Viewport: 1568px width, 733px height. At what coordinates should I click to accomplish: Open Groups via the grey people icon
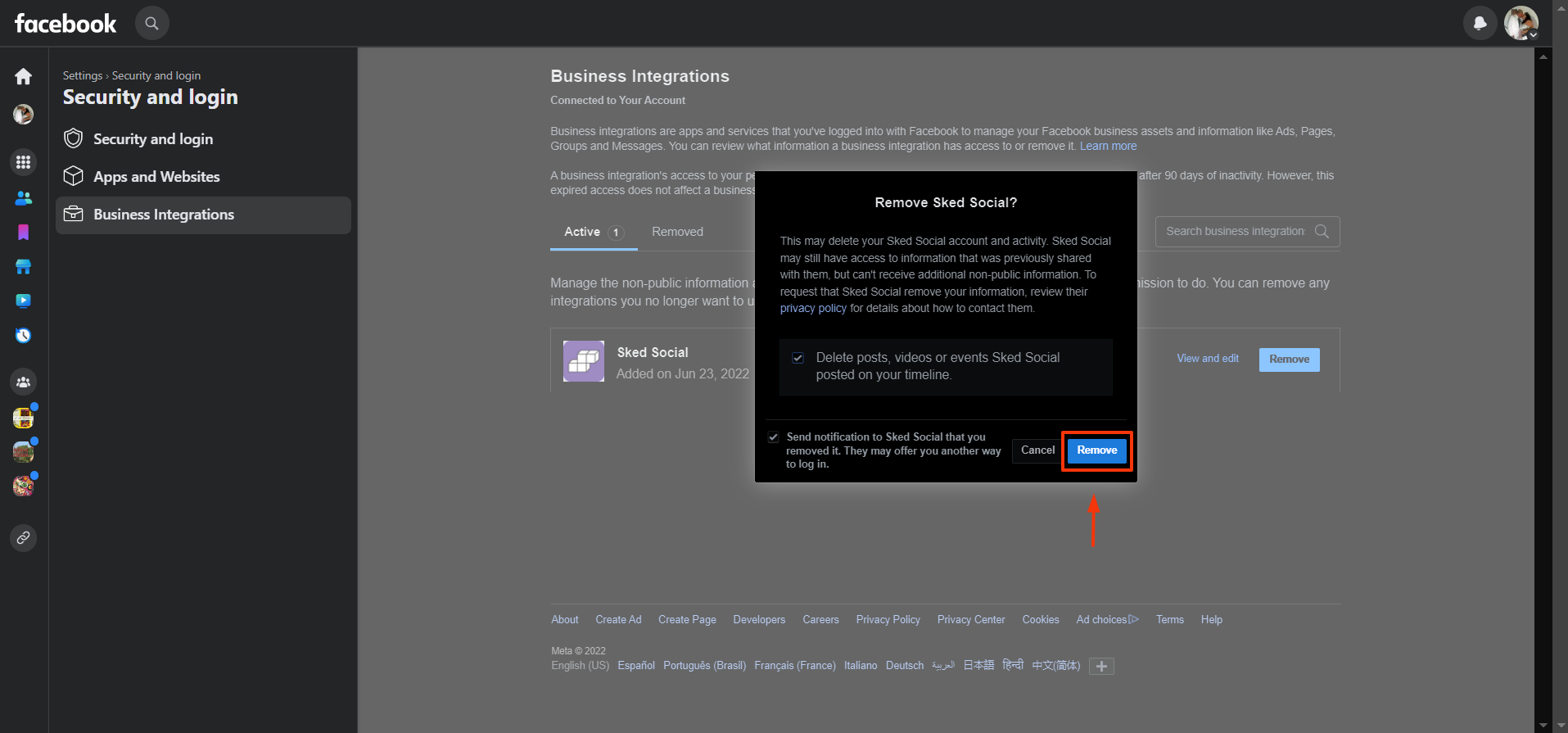[24, 382]
